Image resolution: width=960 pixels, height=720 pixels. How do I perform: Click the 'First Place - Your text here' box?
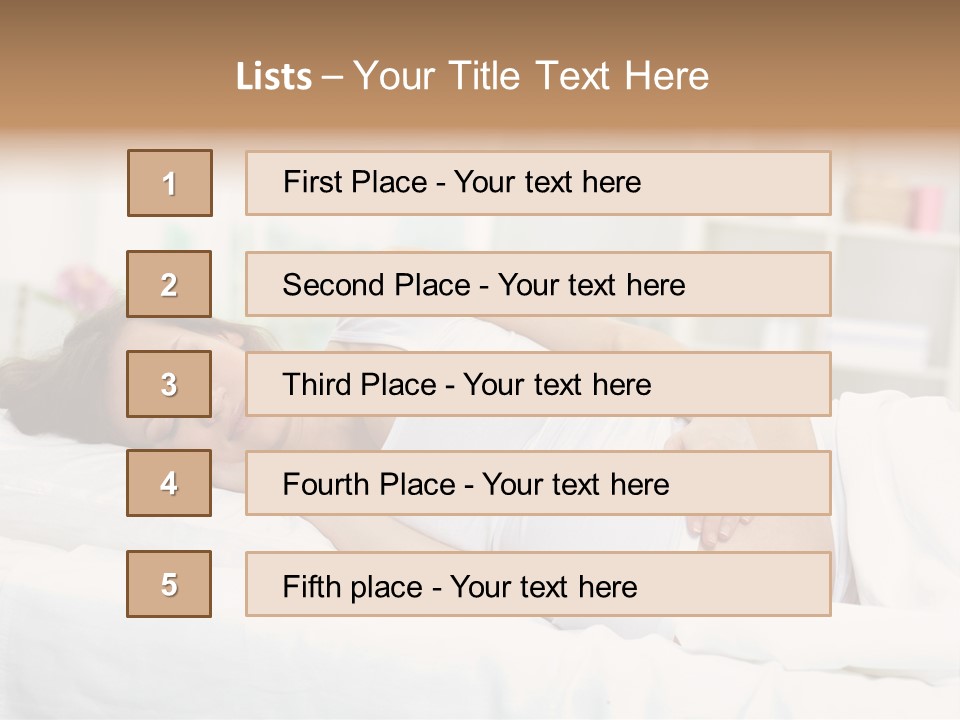[538, 183]
